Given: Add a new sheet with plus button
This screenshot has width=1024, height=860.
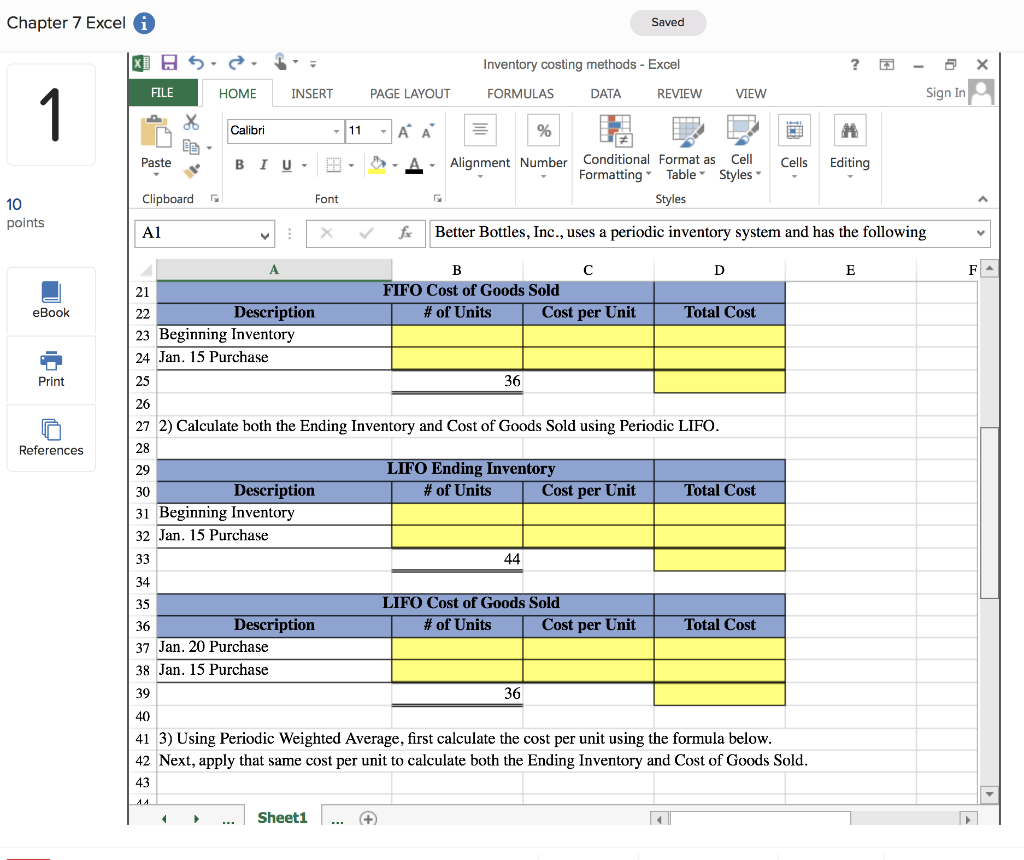Looking at the screenshot, I should [368, 819].
